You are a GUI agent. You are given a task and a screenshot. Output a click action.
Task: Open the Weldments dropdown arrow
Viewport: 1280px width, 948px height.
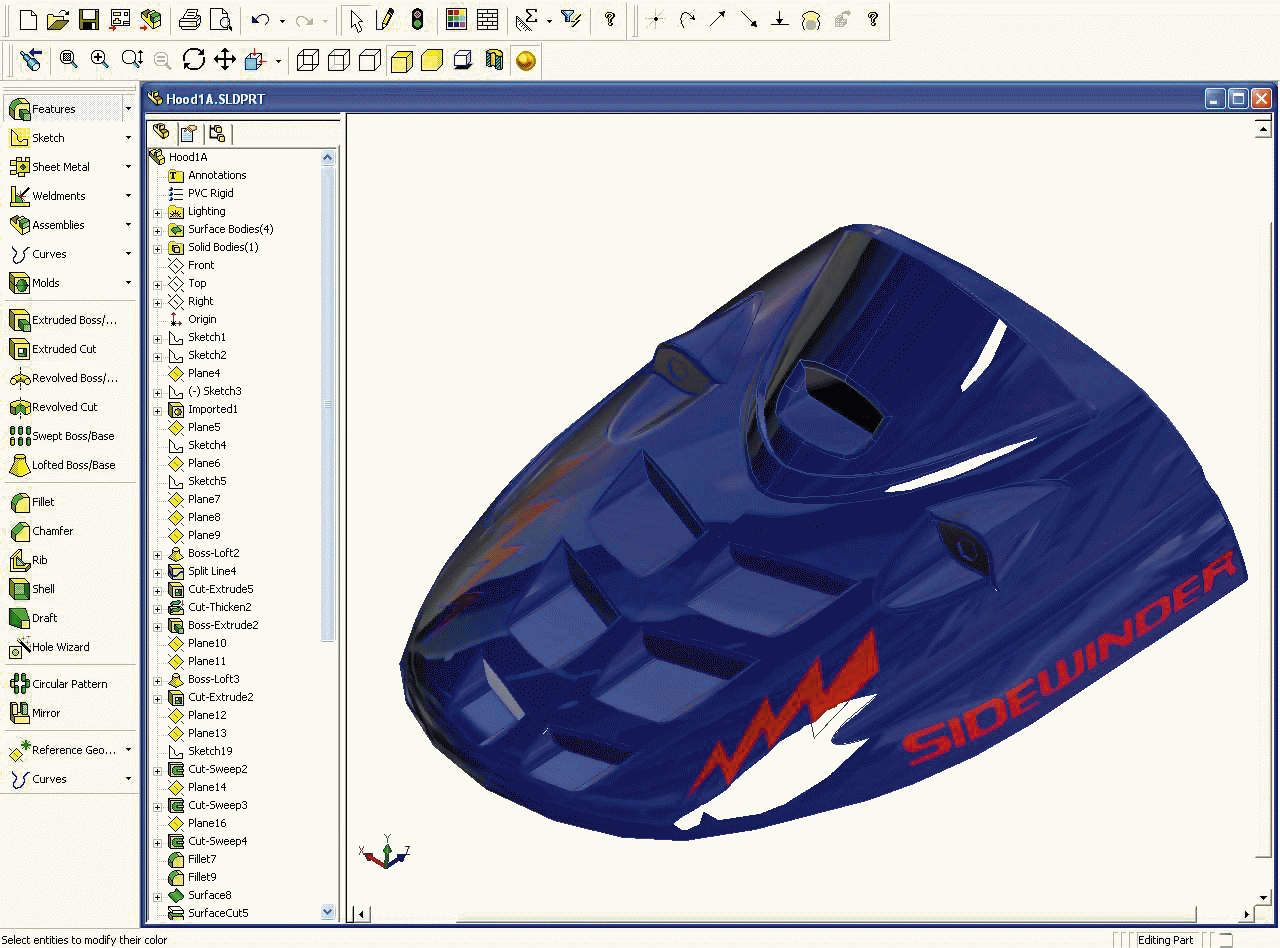128,196
